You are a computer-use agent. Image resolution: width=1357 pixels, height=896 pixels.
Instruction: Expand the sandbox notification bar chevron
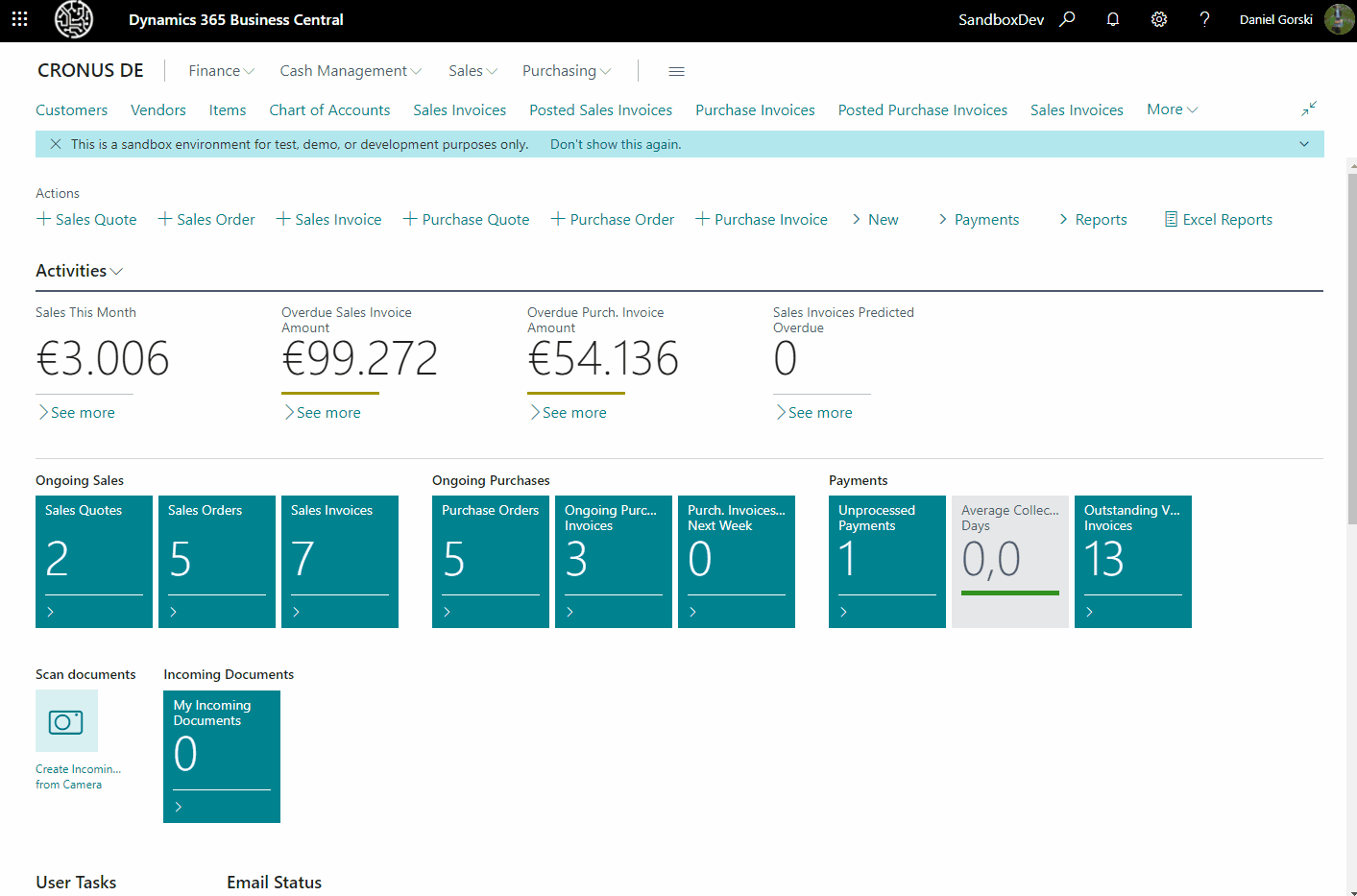coord(1304,144)
